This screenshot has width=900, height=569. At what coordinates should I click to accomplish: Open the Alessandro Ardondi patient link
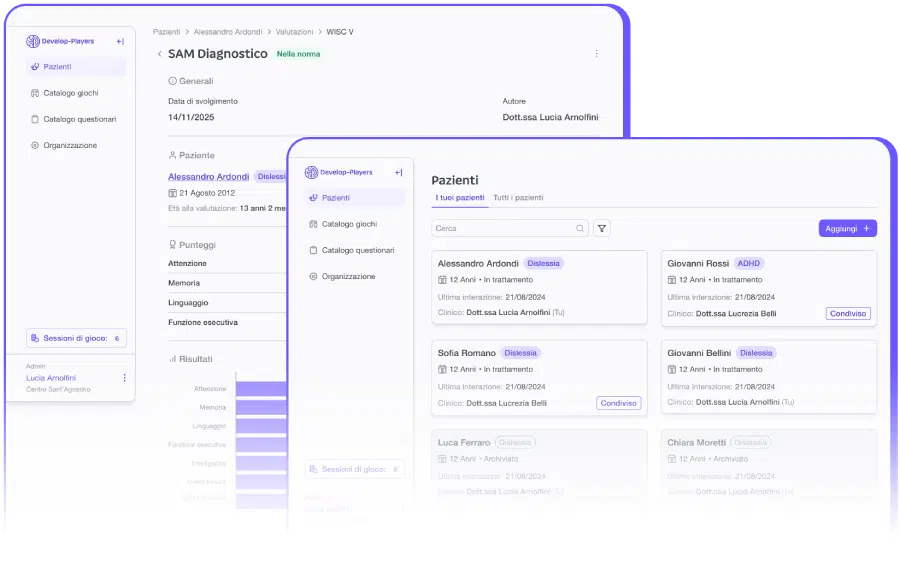pos(208,177)
